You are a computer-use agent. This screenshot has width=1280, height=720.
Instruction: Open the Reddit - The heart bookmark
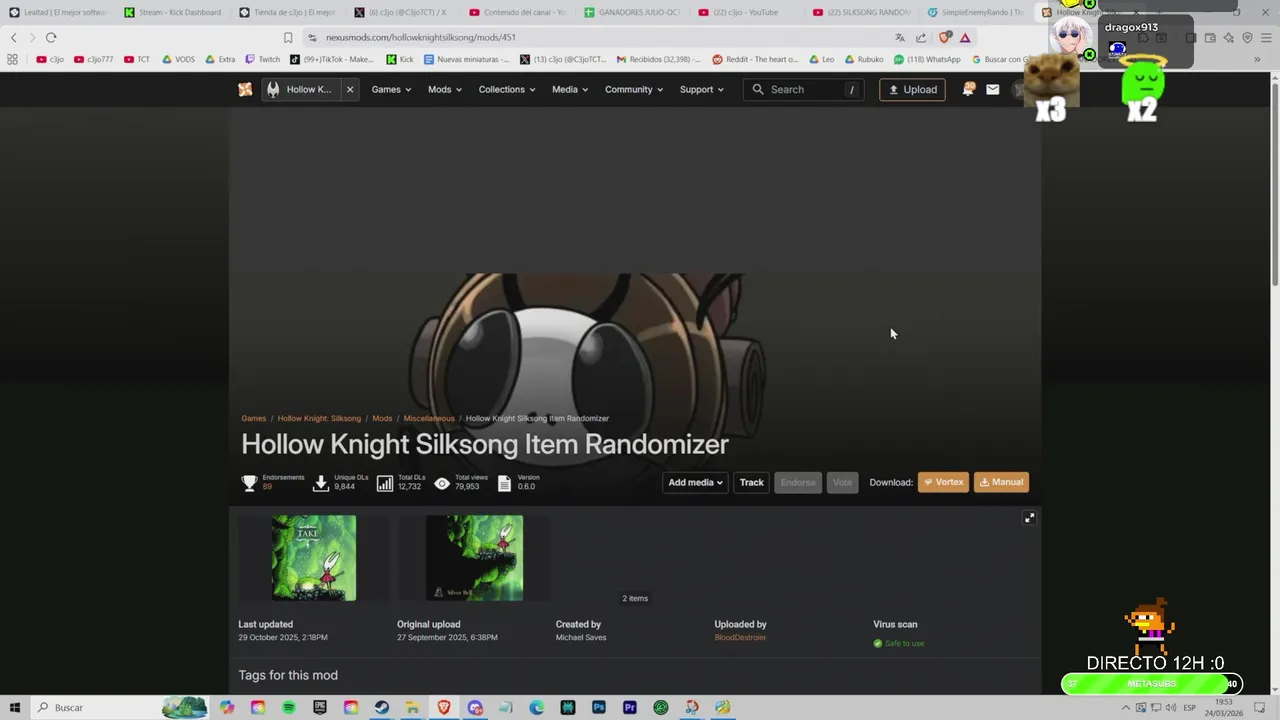(755, 59)
